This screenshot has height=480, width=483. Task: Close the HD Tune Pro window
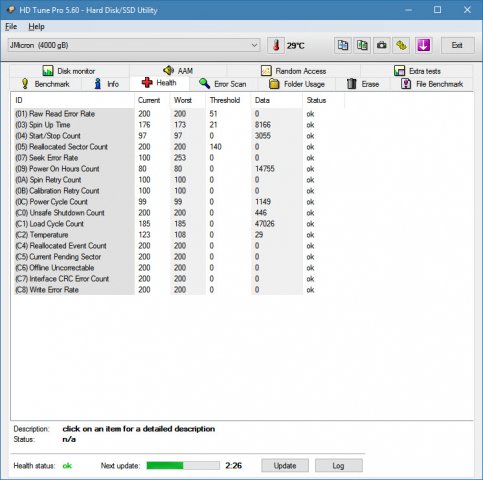tap(467, 10)
